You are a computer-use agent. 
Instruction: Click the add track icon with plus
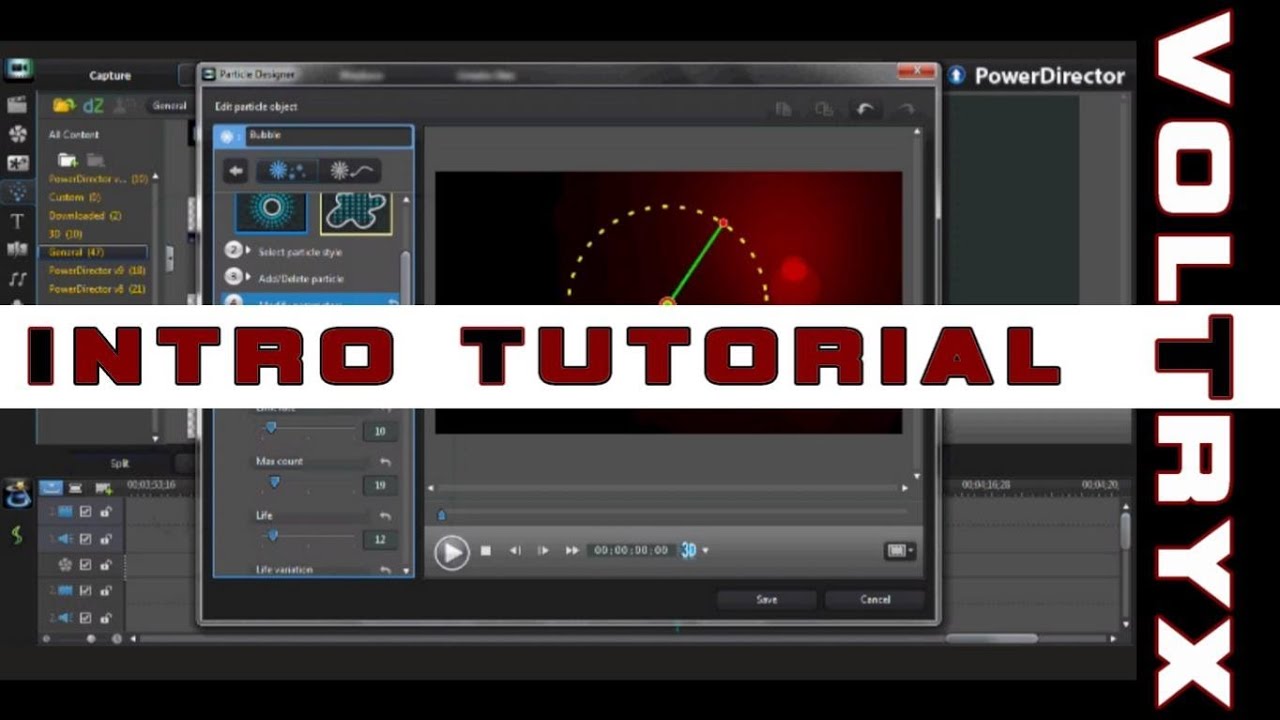[103, 487]
